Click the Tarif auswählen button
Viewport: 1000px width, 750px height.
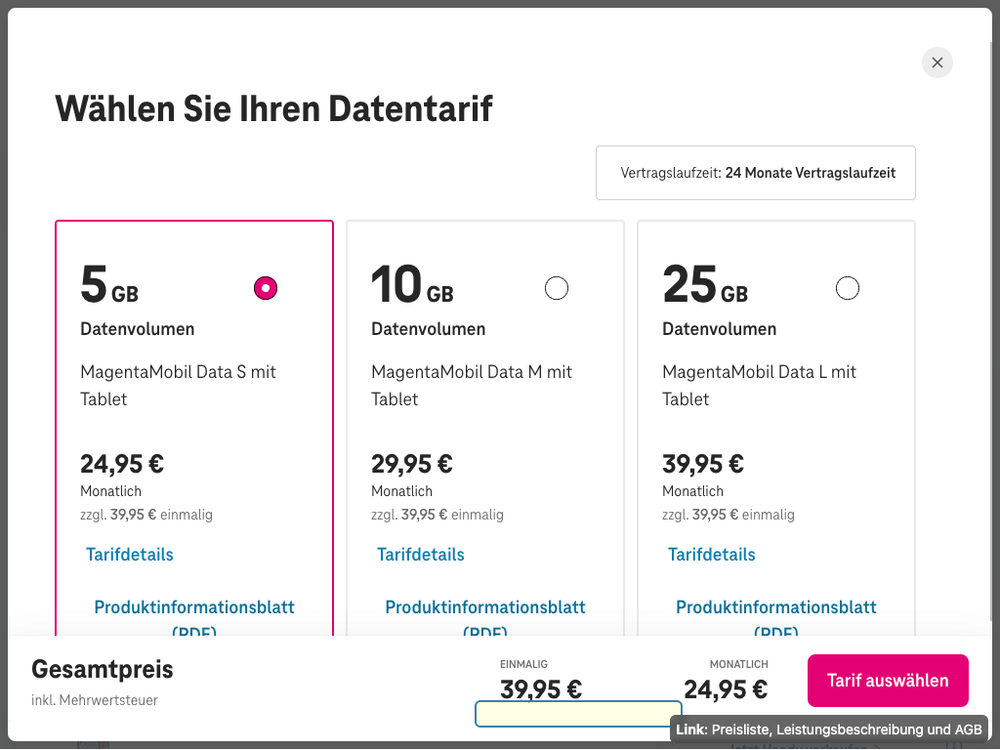tap(887, 680)
